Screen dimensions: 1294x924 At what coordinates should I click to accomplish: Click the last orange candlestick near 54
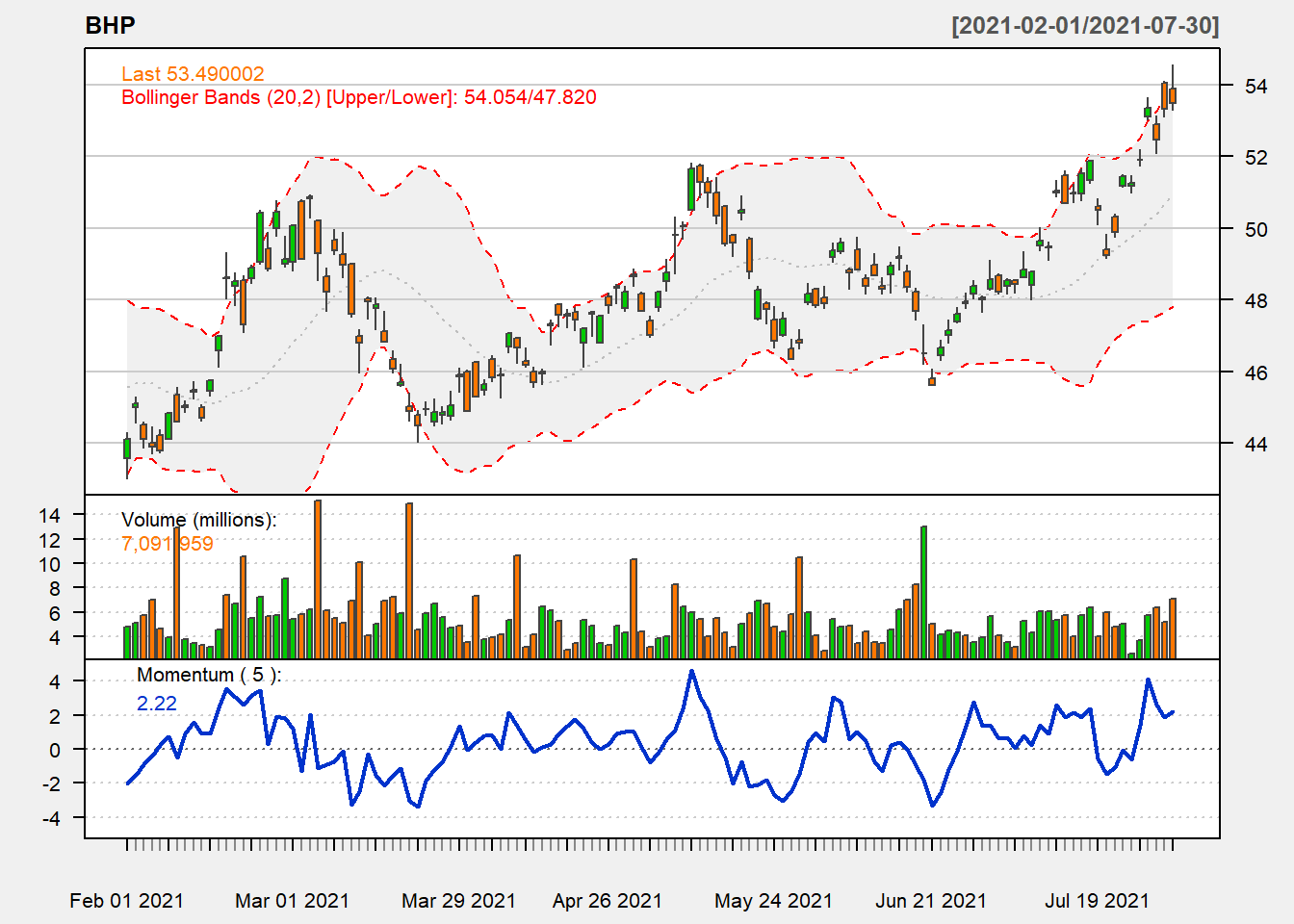(x=1173, y=95)
